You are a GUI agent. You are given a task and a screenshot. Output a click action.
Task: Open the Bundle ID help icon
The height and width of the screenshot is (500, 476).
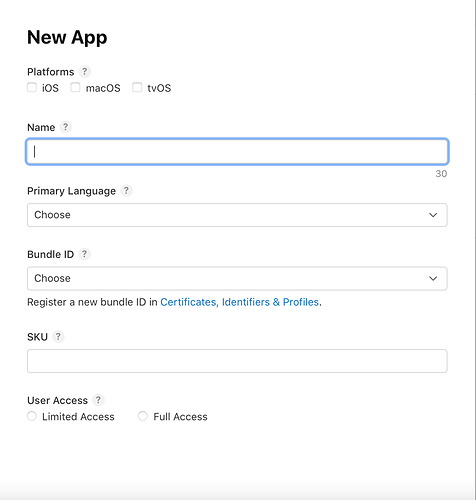point(84,254)
